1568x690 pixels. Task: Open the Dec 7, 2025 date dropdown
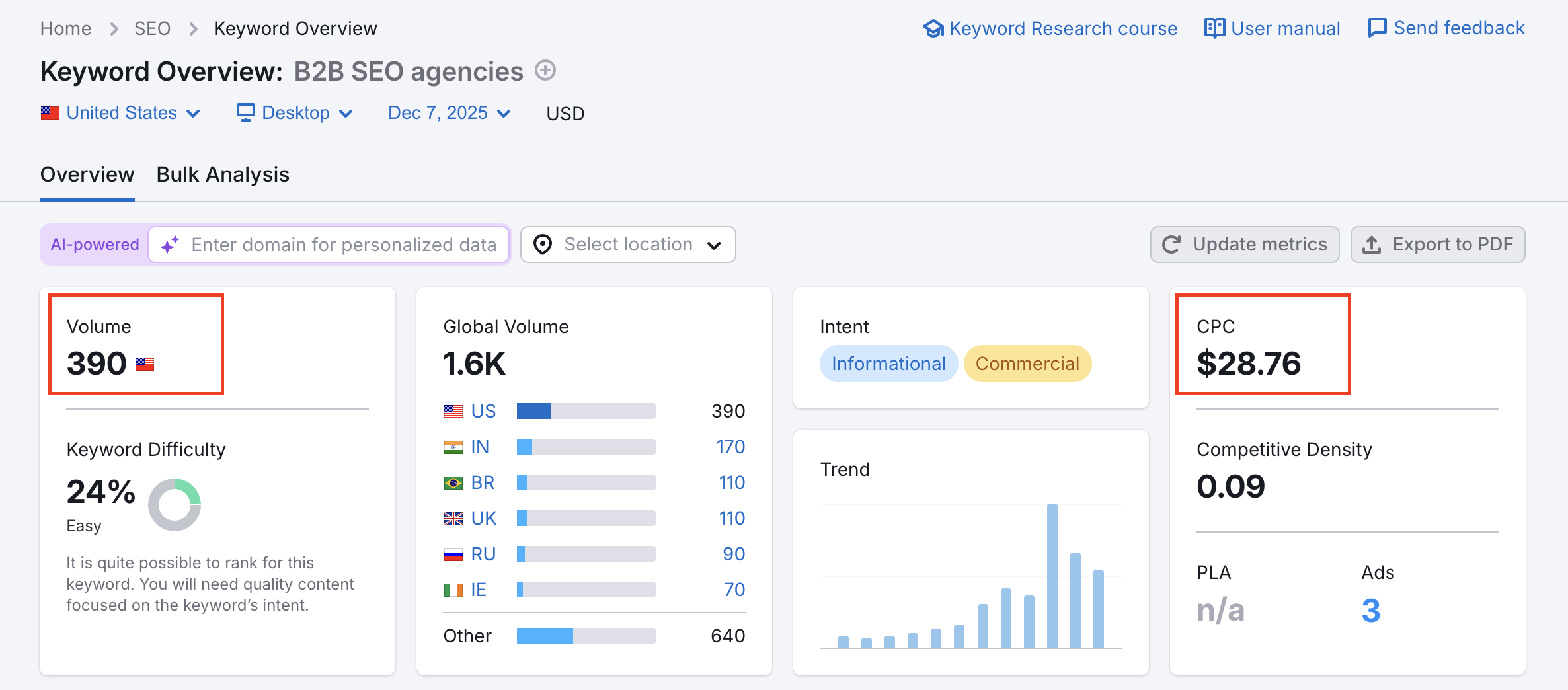449,113
